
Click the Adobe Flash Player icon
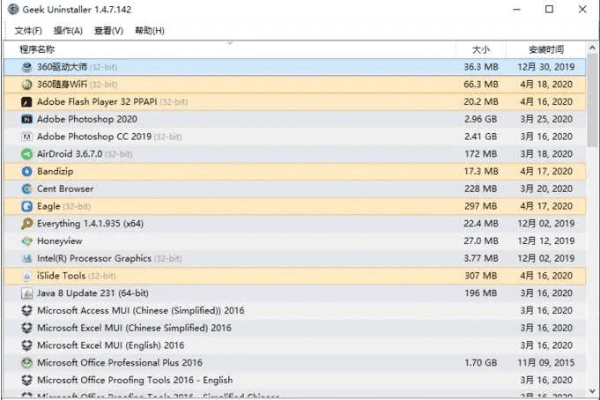[27, 101]
